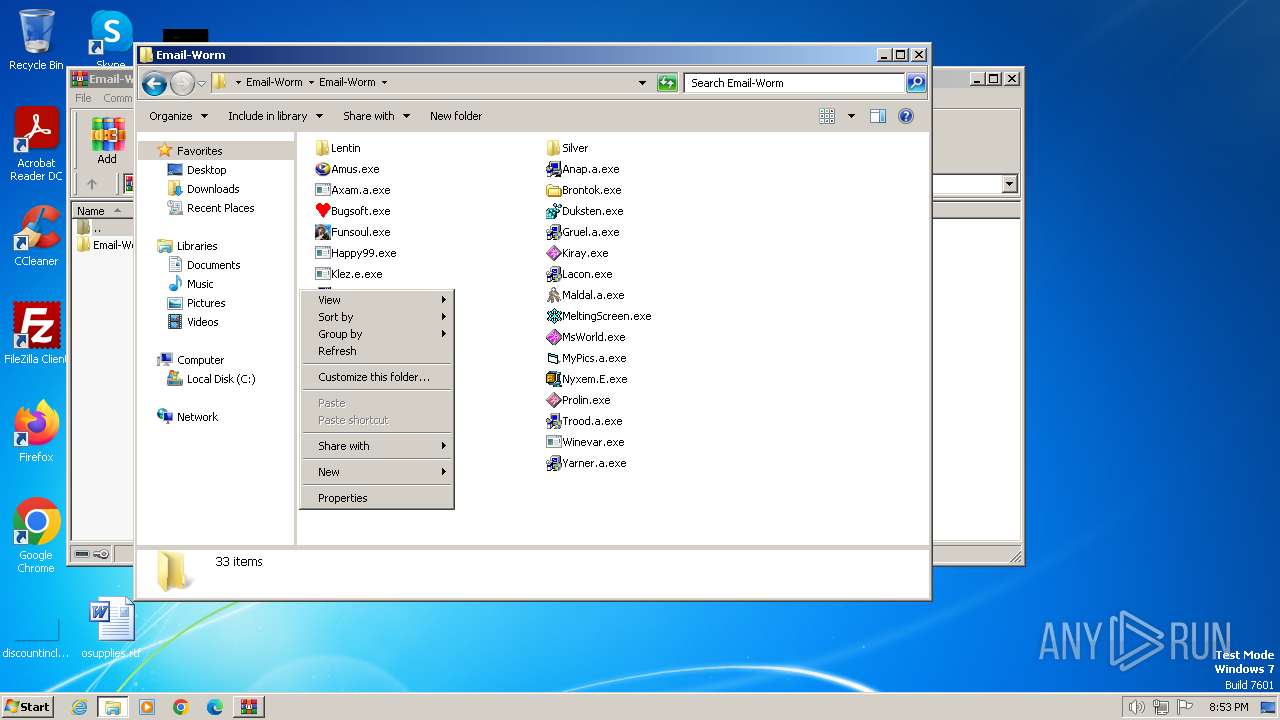The image size is (1280, 720).
Task: Toggle the preview pane button
Action: pyautogui.click(x=877, y=116)
